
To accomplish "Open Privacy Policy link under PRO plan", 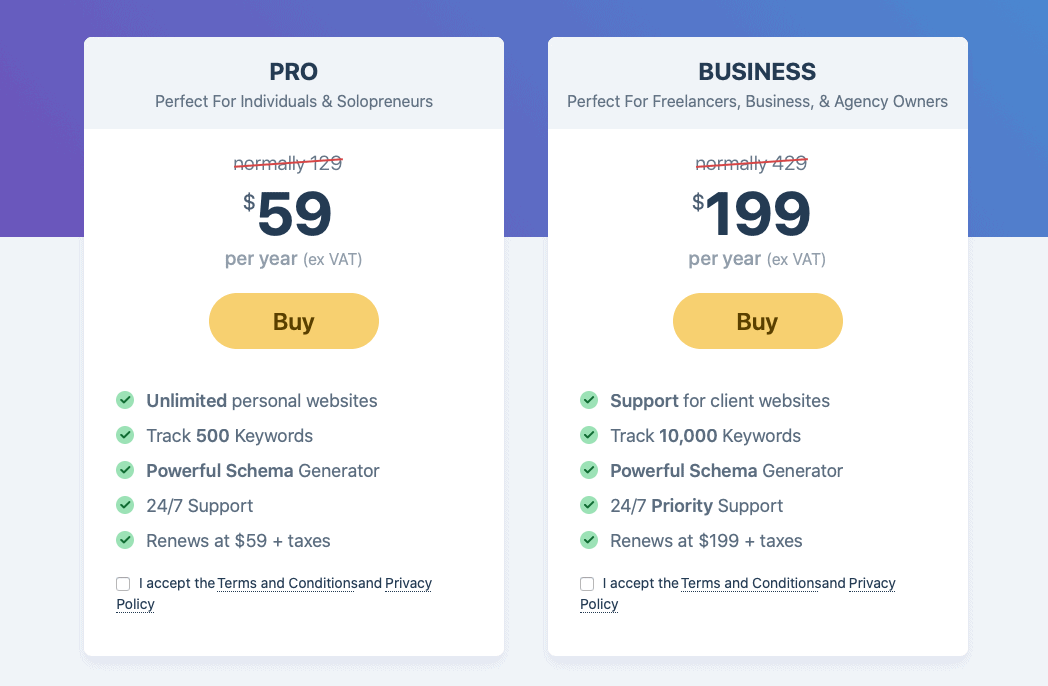I will click(408, 583).
